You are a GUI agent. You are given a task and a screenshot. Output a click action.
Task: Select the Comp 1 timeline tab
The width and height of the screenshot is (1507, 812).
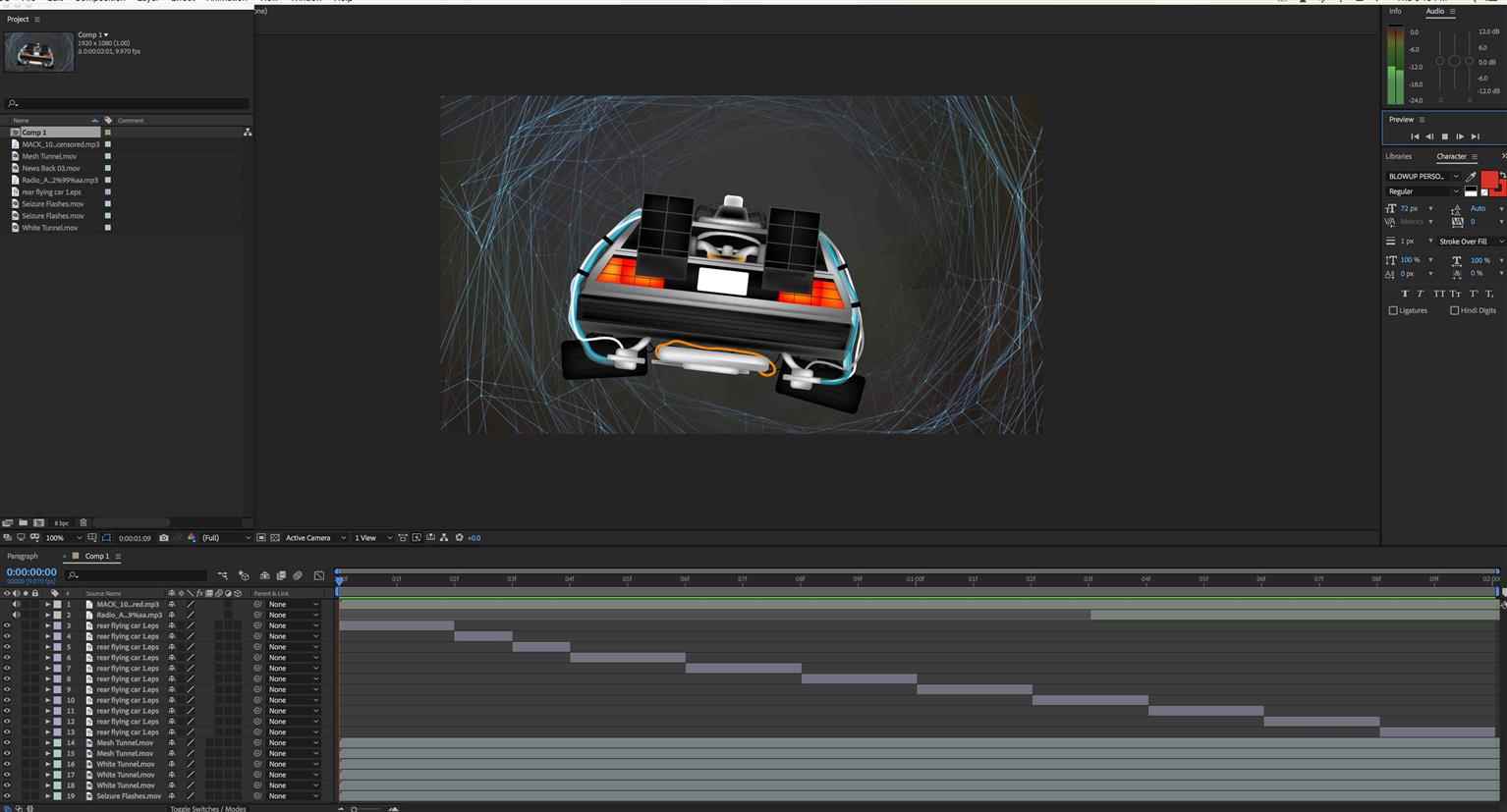(x=97, y=556)
